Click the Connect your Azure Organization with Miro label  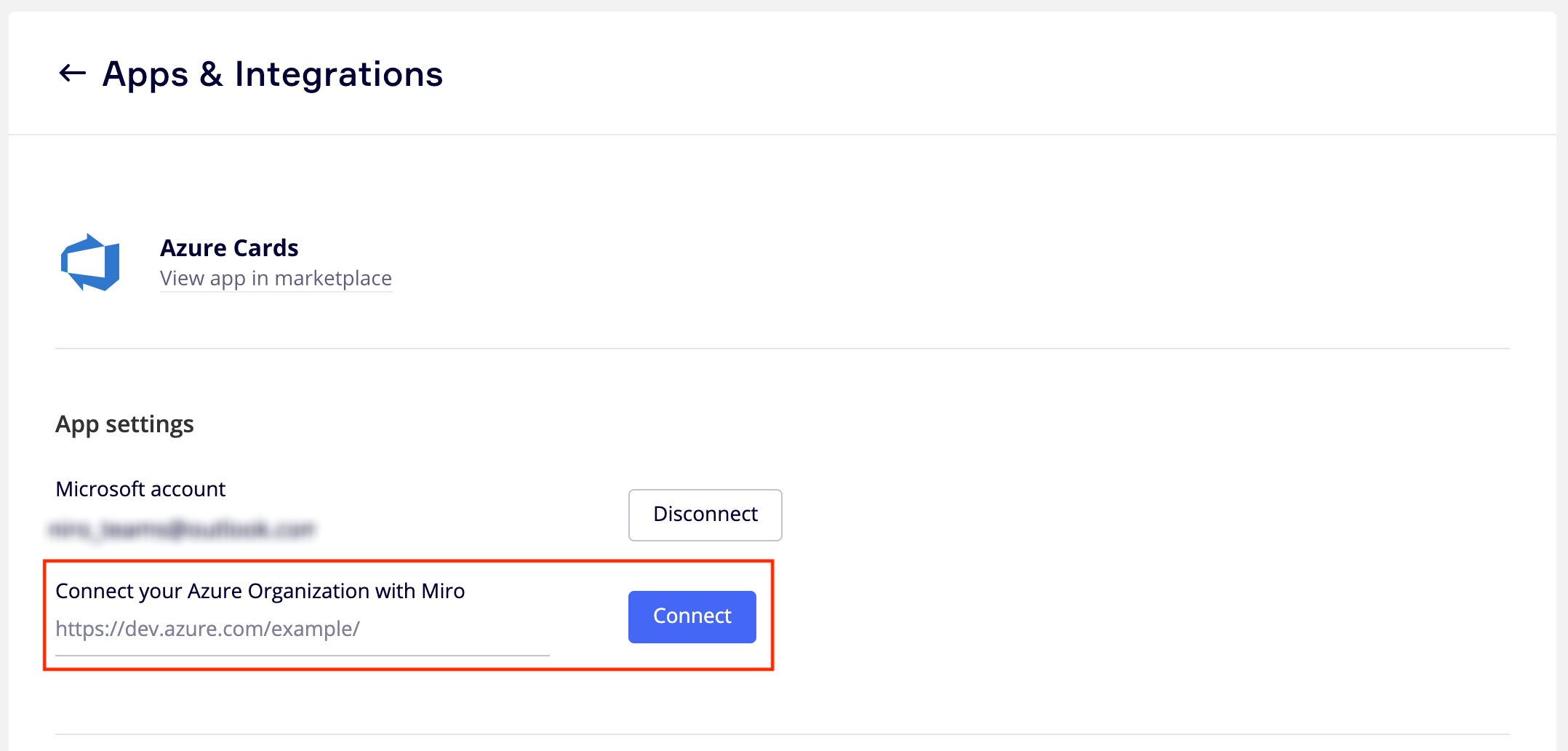click(260, 591)
